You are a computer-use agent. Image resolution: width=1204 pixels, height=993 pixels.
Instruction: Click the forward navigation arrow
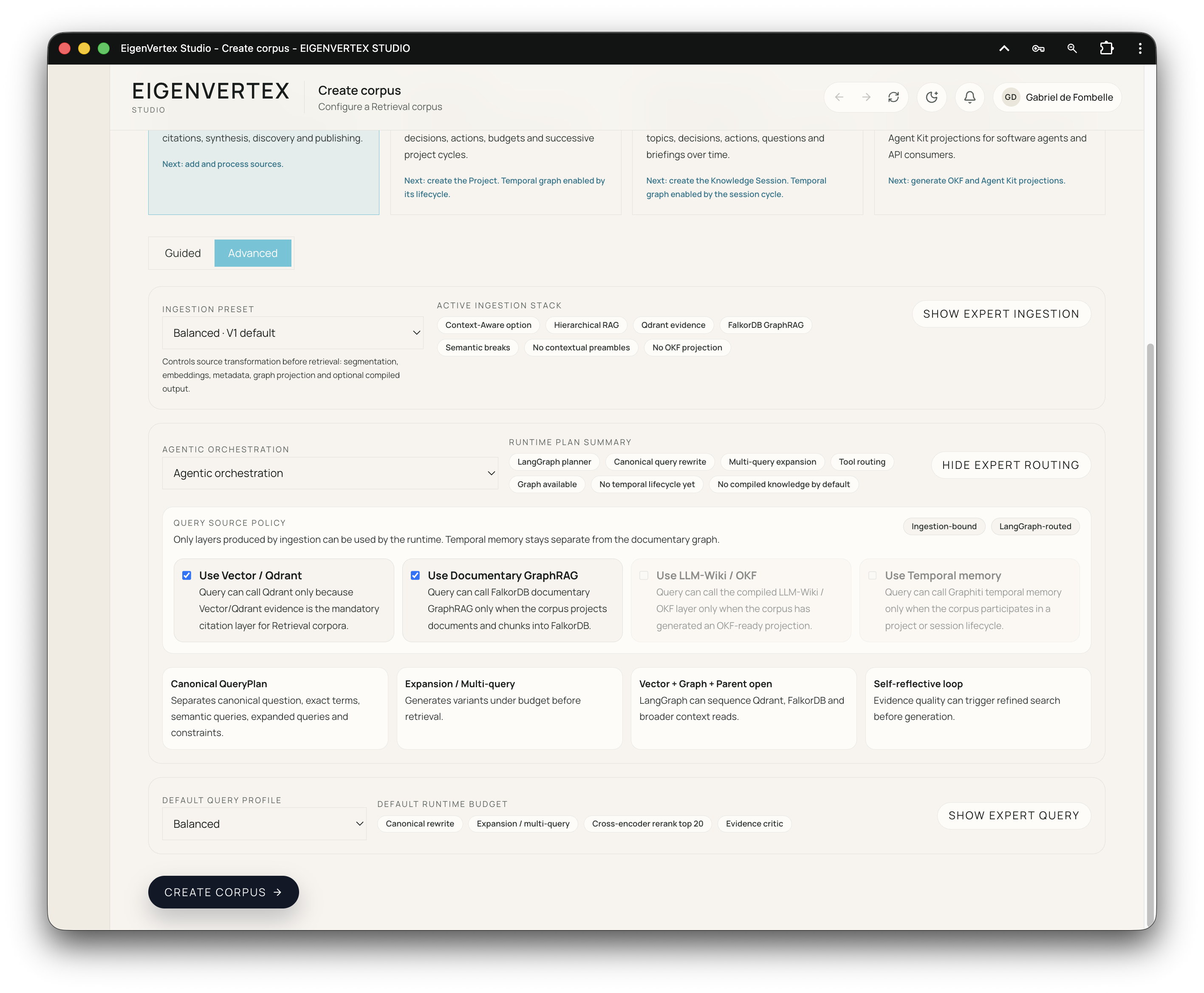coord(866,97)
